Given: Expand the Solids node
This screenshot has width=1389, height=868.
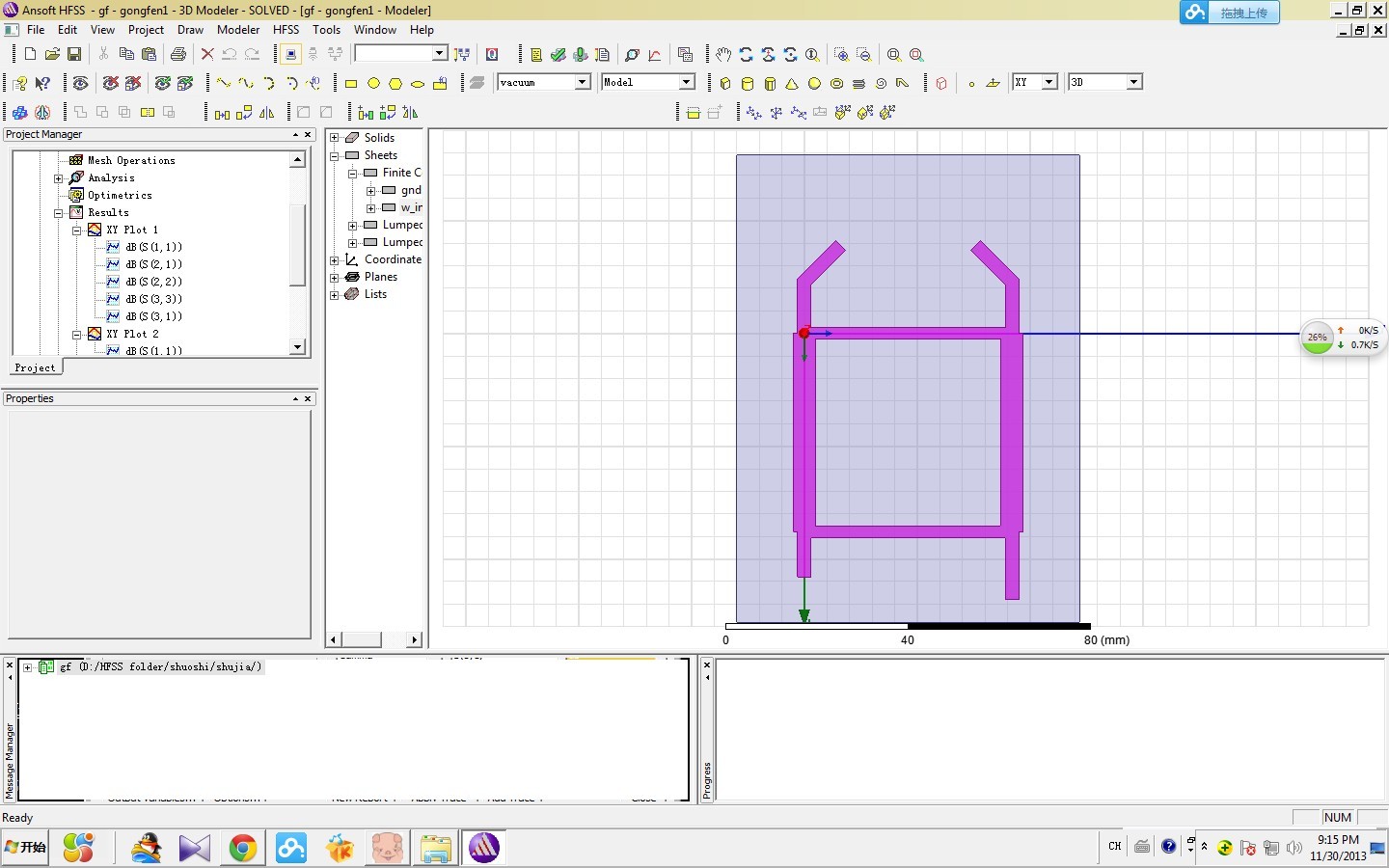Looking at the screenshot, I should click(335, 138).
